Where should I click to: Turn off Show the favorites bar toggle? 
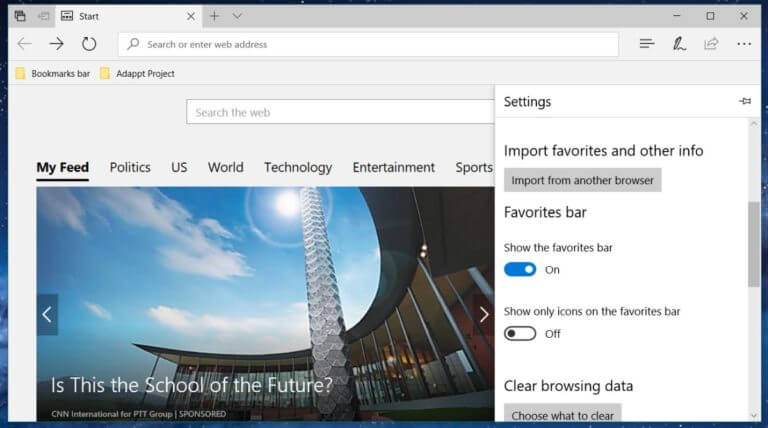(x=520, y=269)
